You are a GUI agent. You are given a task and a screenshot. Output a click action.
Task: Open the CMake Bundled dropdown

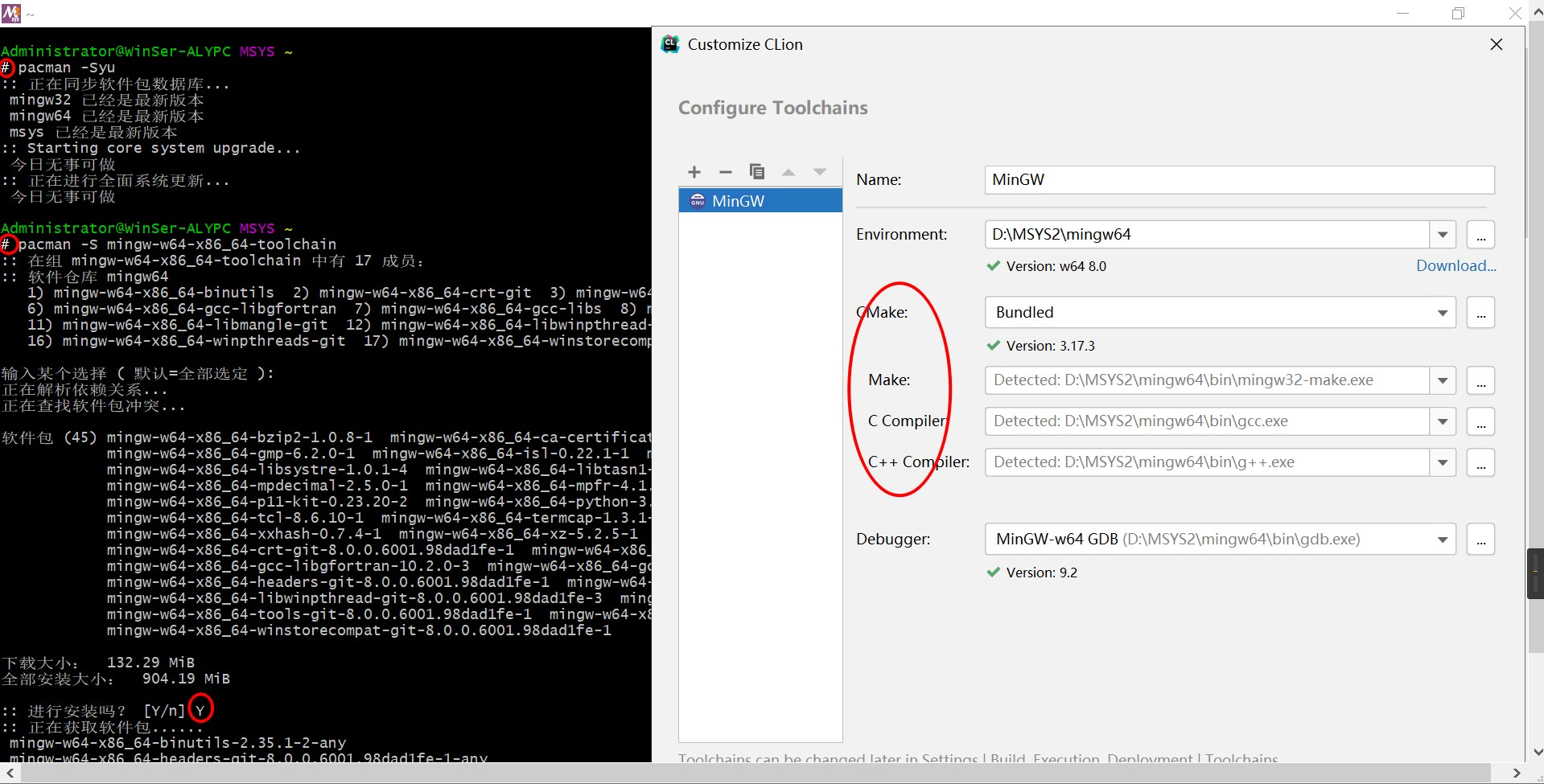1220,312
